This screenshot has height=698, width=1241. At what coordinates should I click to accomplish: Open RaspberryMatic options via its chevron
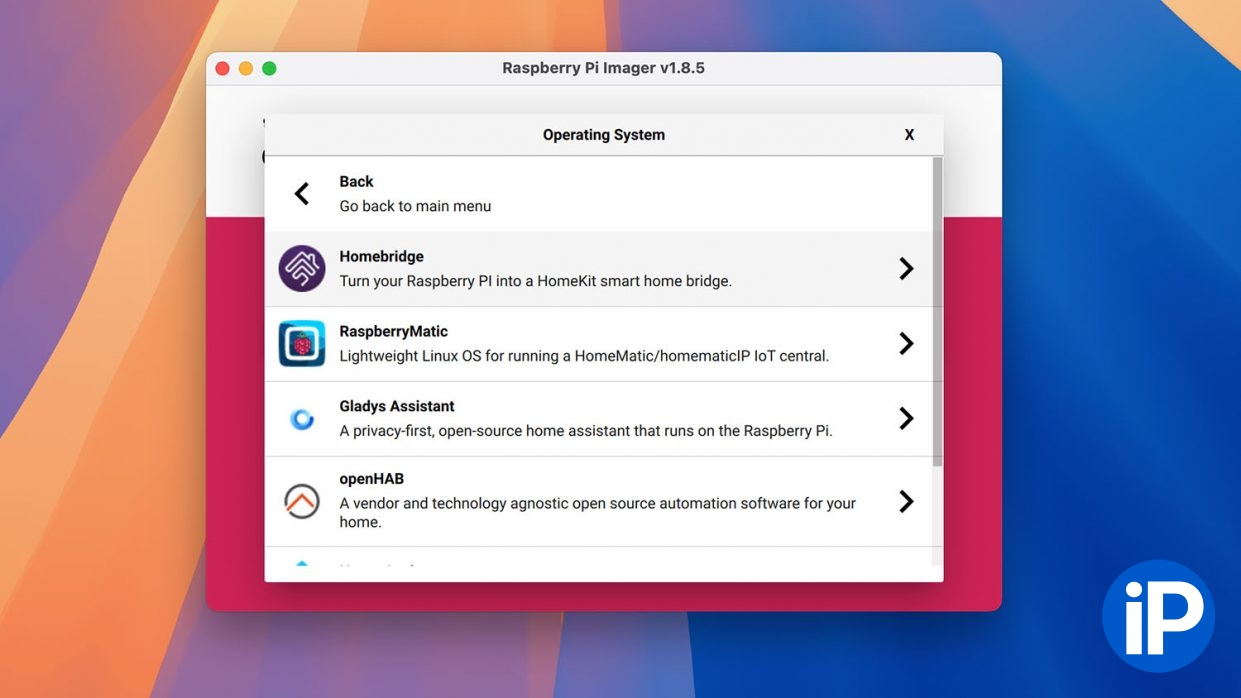[906, 343]
